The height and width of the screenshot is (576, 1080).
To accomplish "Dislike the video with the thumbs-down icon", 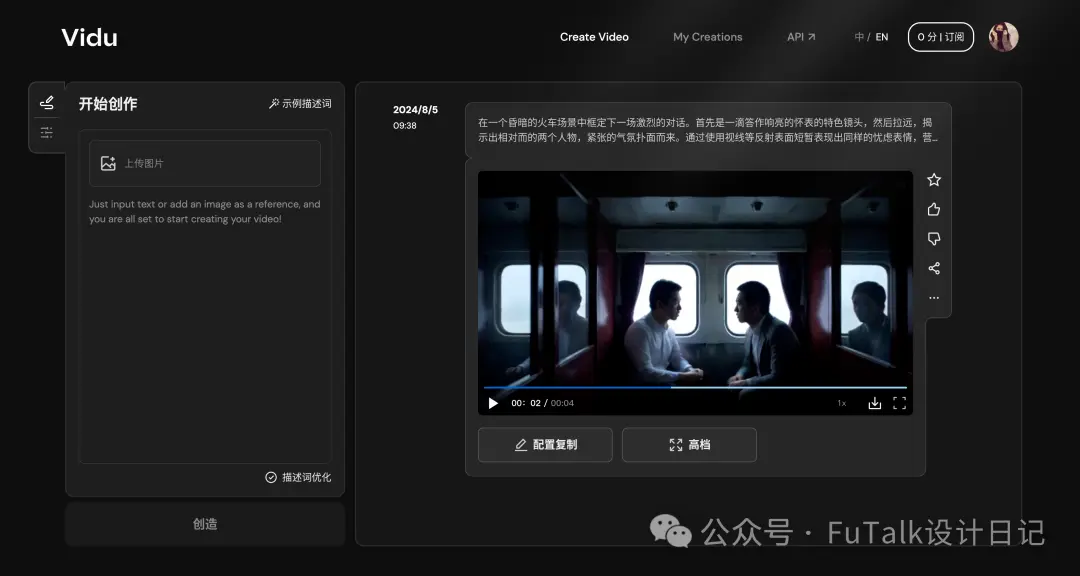I will click(x=934, y=239).
